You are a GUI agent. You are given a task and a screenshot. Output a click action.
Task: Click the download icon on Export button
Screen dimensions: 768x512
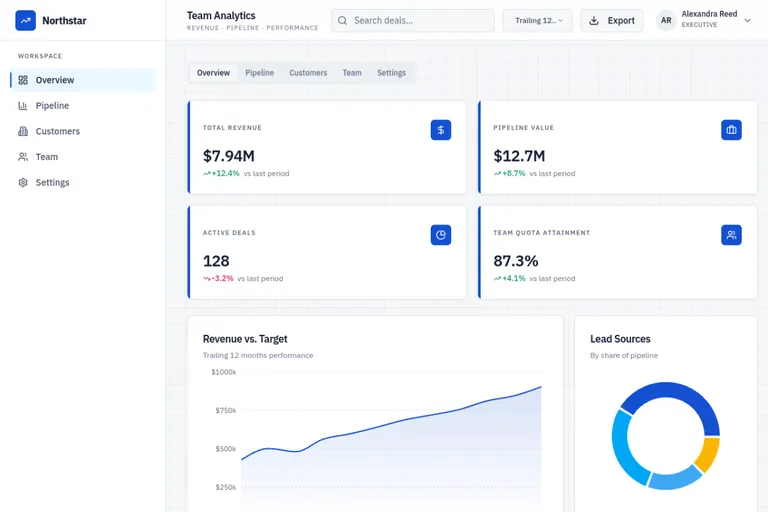point(594,21)
